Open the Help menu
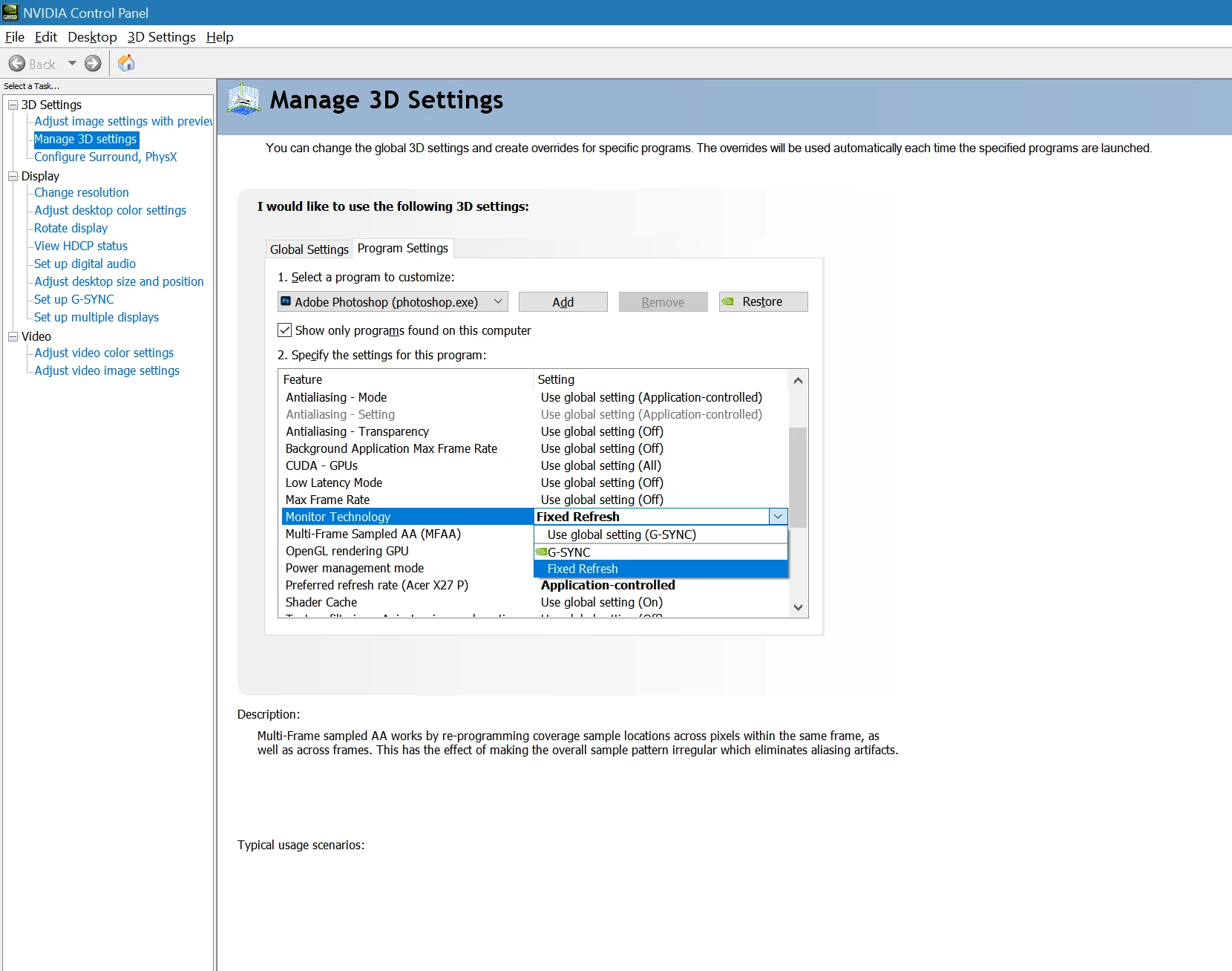Image resolution: width=1232 pixels, height=971 pixels. click(x=220, y=37)
